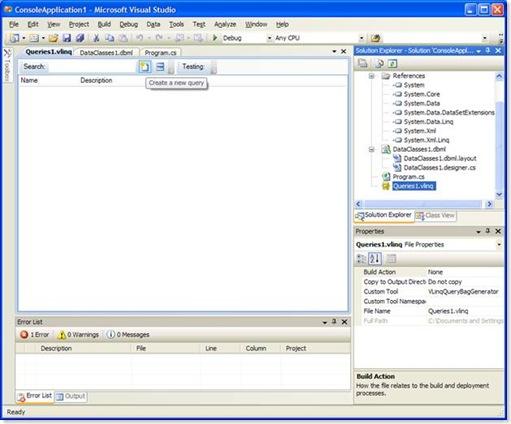Open the find combo box dropdown arrow
Screen dimensions: 511x424
pyautogui.click(x=485, y=38)
